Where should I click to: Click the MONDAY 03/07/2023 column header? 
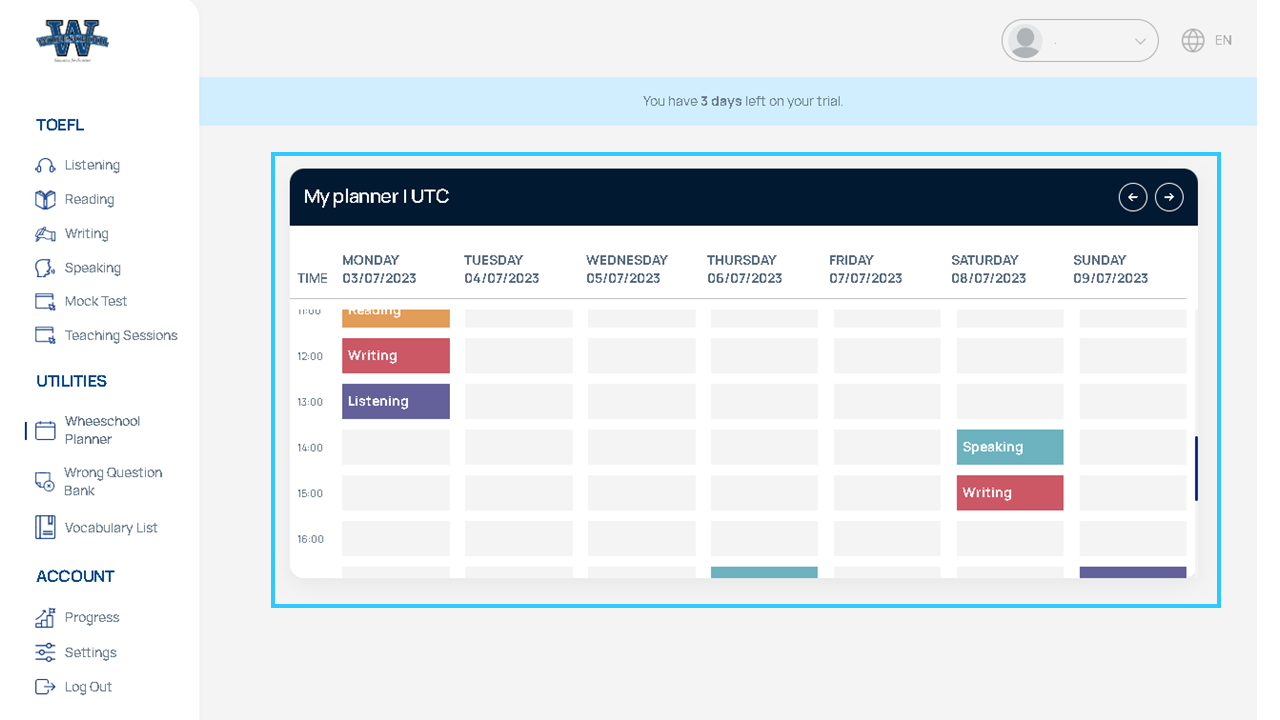pos(379,269)
